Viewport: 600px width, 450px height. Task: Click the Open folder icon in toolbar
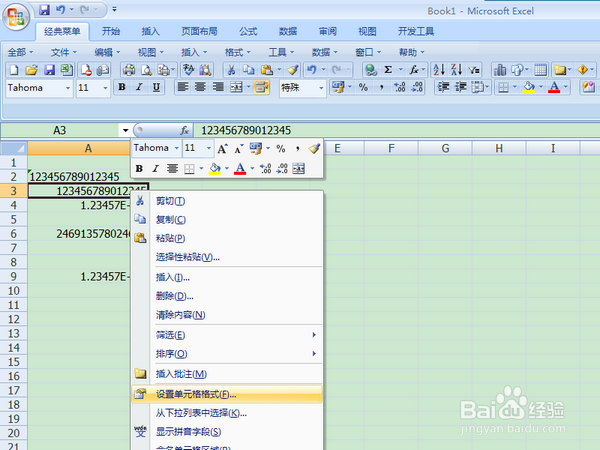pyautogui.click(x=31, y=70)
